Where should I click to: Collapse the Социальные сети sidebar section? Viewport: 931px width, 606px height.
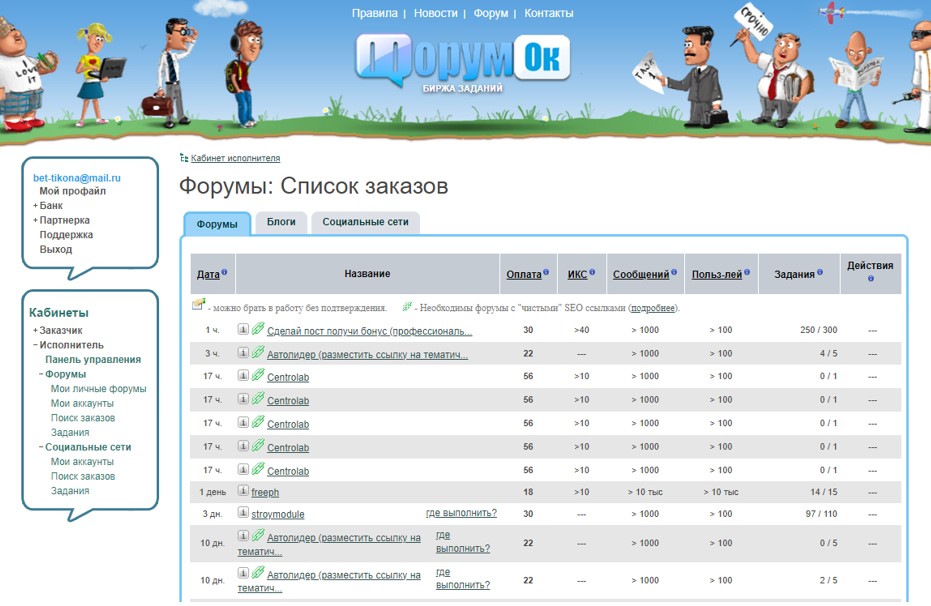point(41,447)
